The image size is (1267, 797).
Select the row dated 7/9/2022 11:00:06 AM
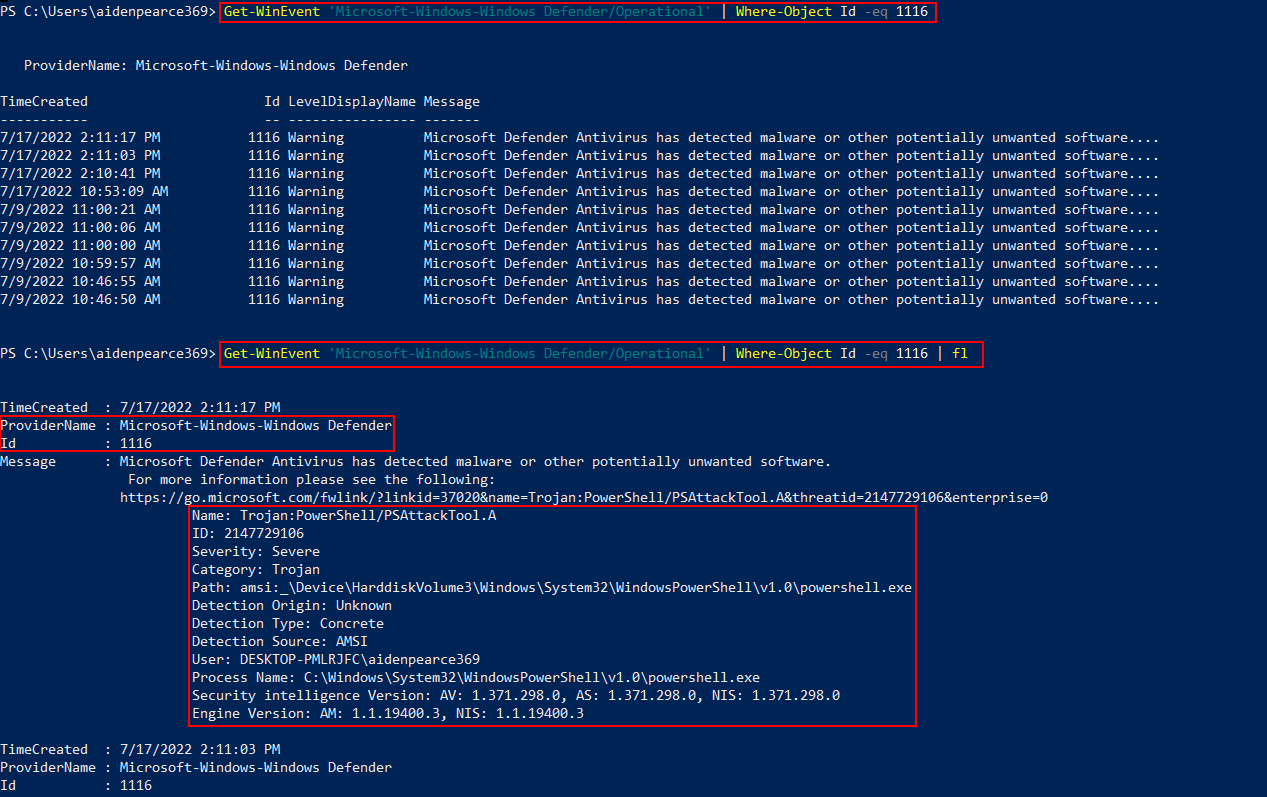pyautogui.click(x=580, y=228)
